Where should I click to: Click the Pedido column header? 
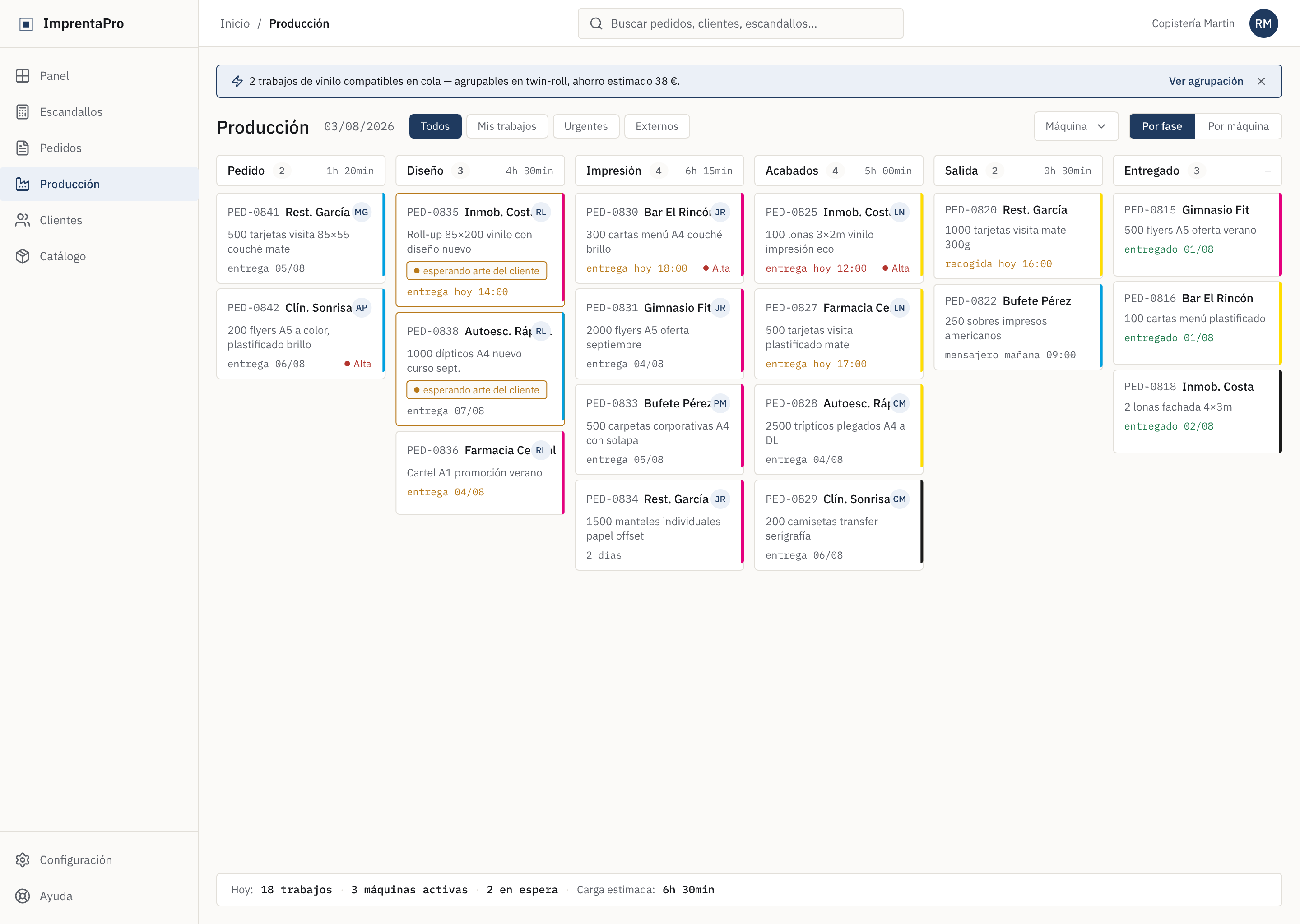[x=301, y=171]
